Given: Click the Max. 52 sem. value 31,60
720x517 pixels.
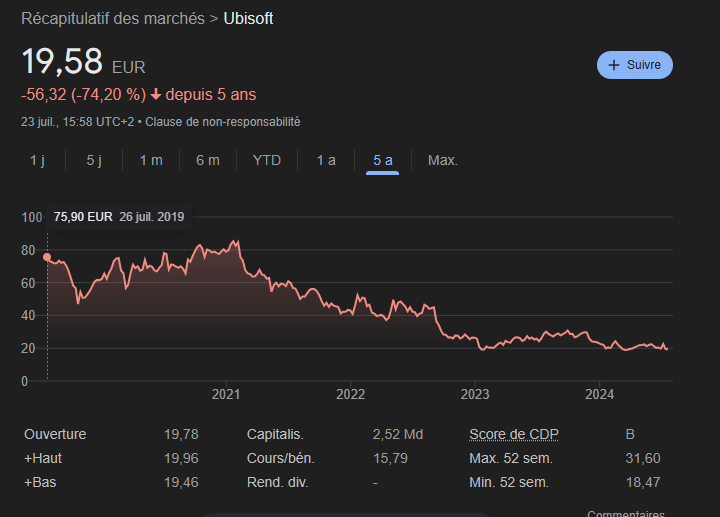Looking at the screenshot, I should (643, 458).
